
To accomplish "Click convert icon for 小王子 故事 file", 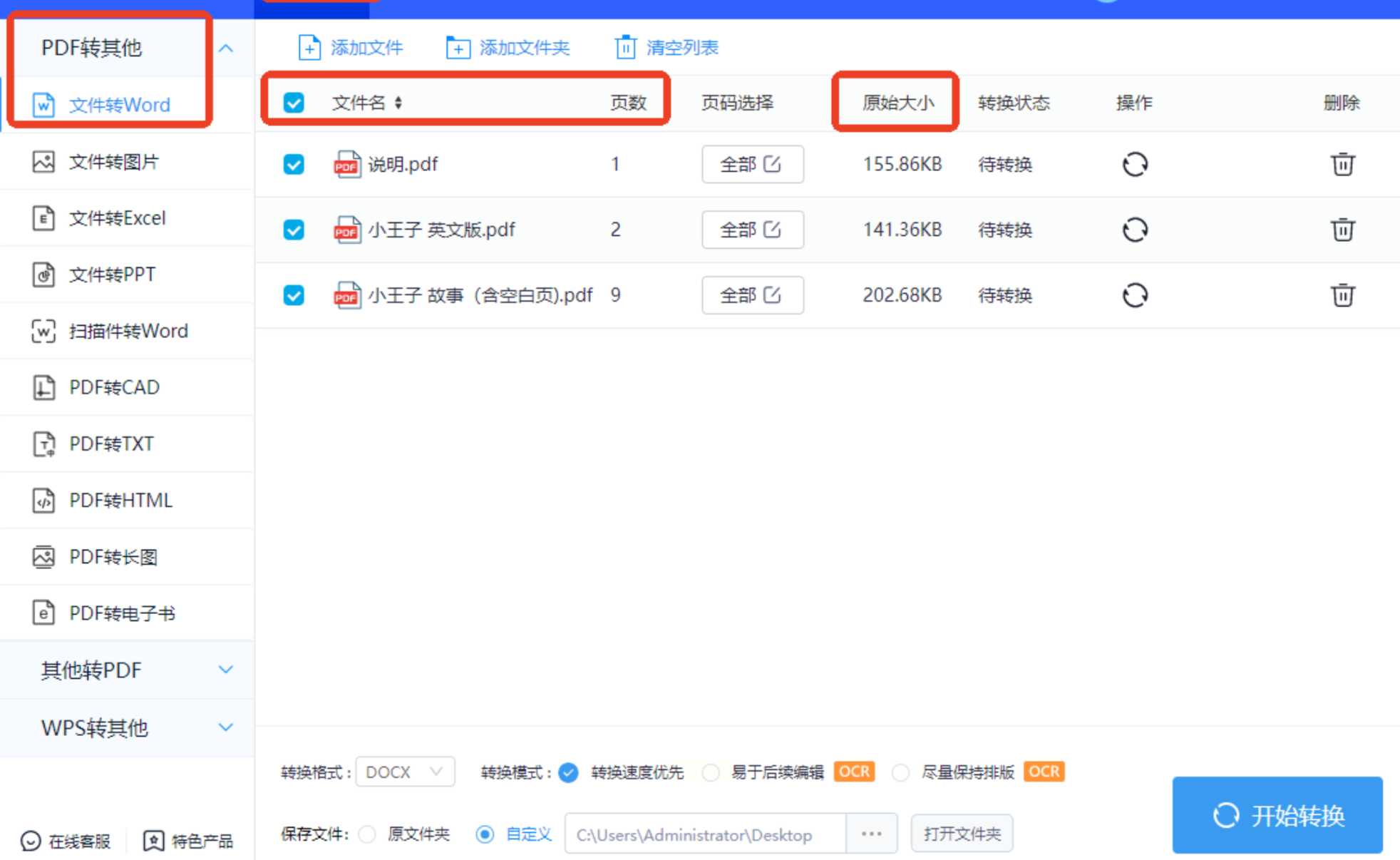I will [1135, 295].
